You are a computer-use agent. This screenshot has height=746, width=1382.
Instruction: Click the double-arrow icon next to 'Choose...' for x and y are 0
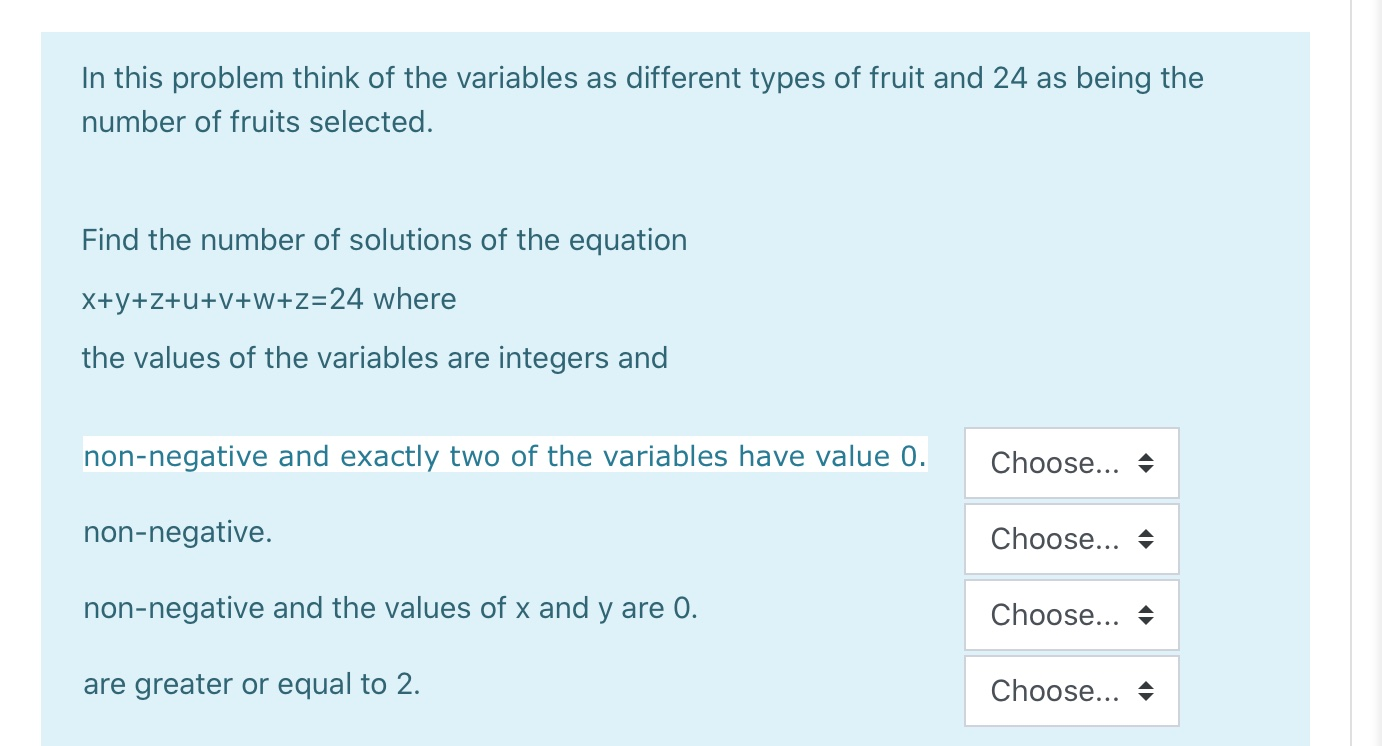click(x=1146, y=615)
